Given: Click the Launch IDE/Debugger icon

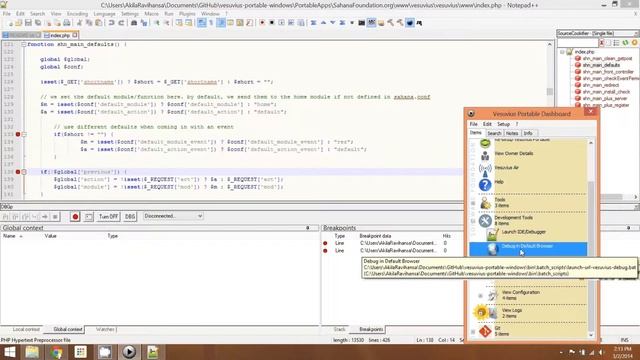Looking at the screenshot, I should [x=492, y=234].
